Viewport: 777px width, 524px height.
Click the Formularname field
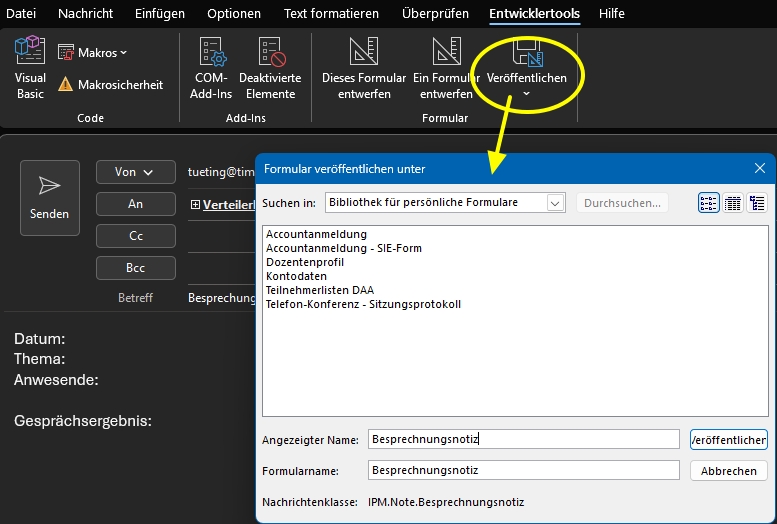pyautogui.click(x=523, y=470)
